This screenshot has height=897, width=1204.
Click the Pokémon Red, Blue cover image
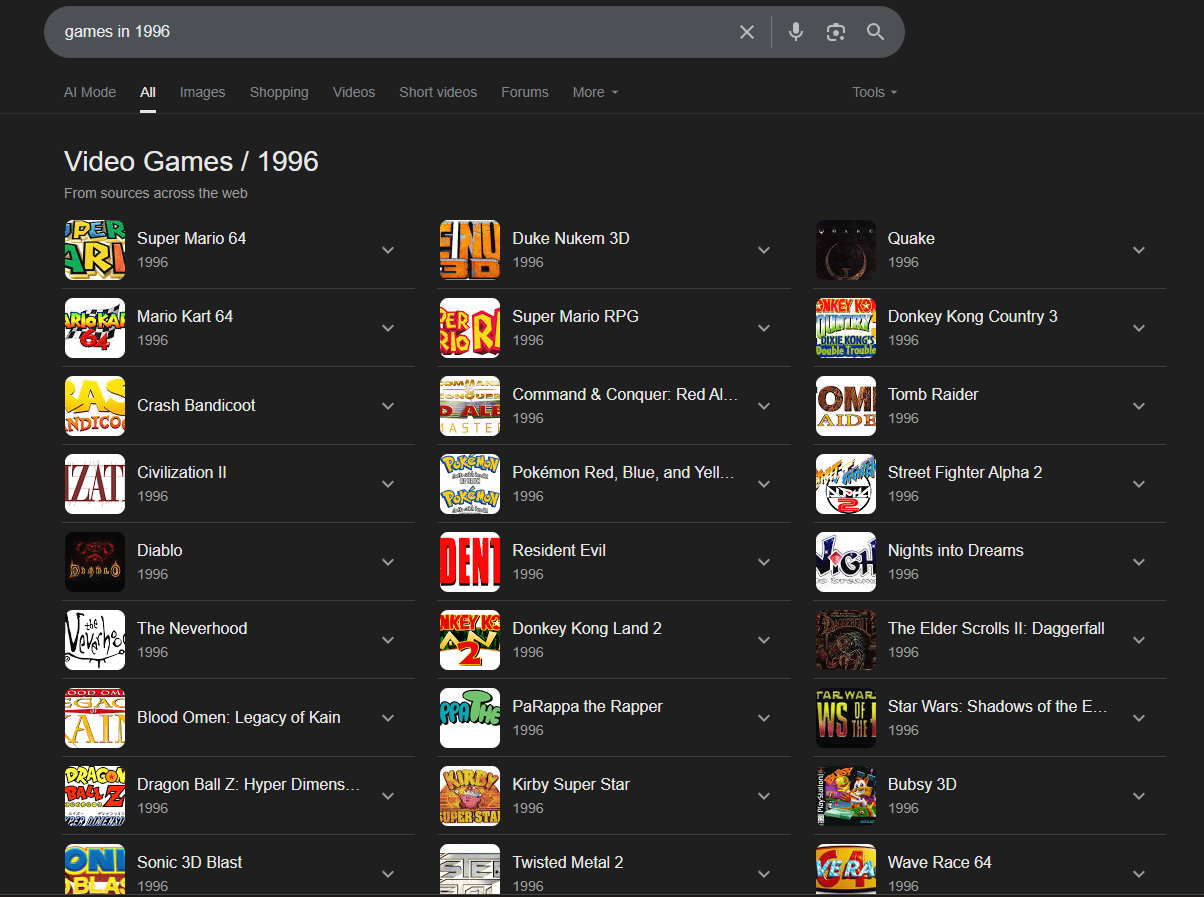point(470,484)
